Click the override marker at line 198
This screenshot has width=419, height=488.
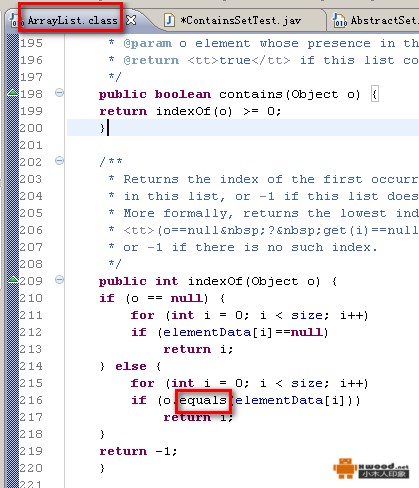click(x=13, y=93)
